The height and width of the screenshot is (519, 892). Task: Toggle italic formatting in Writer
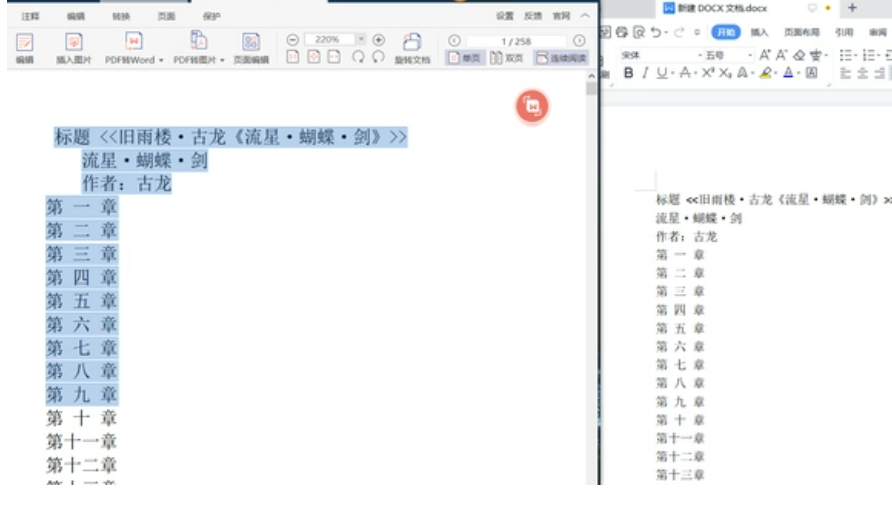tap(645, 73)
